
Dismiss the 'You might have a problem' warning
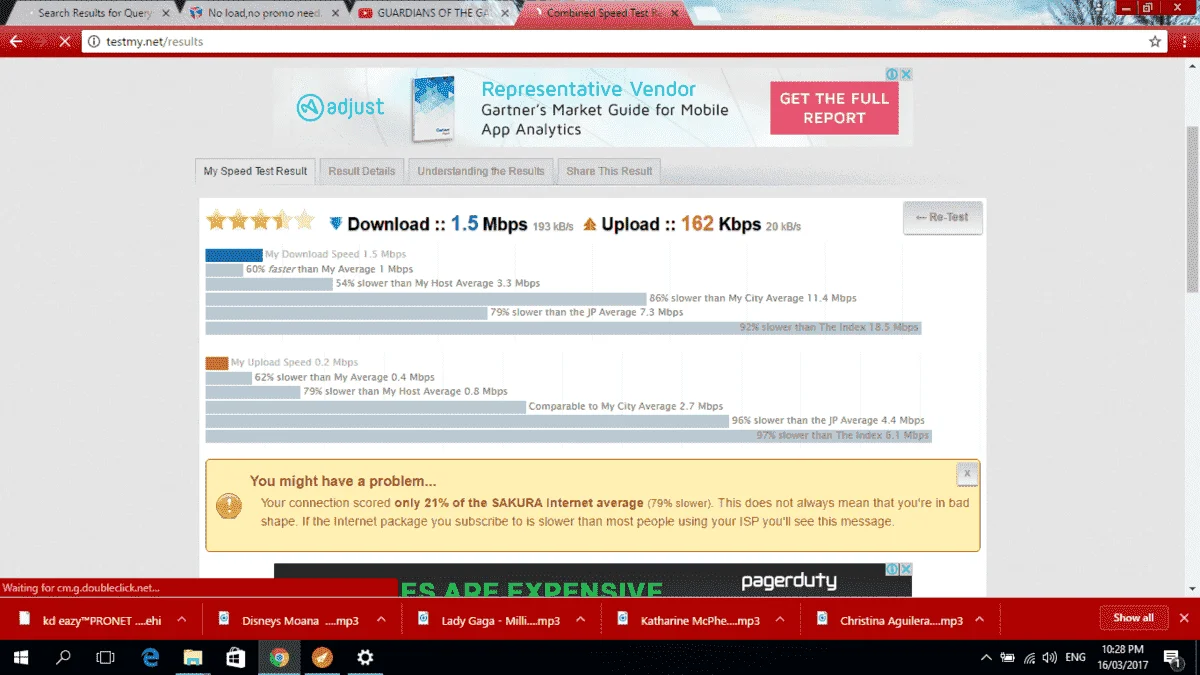point(966,475)
